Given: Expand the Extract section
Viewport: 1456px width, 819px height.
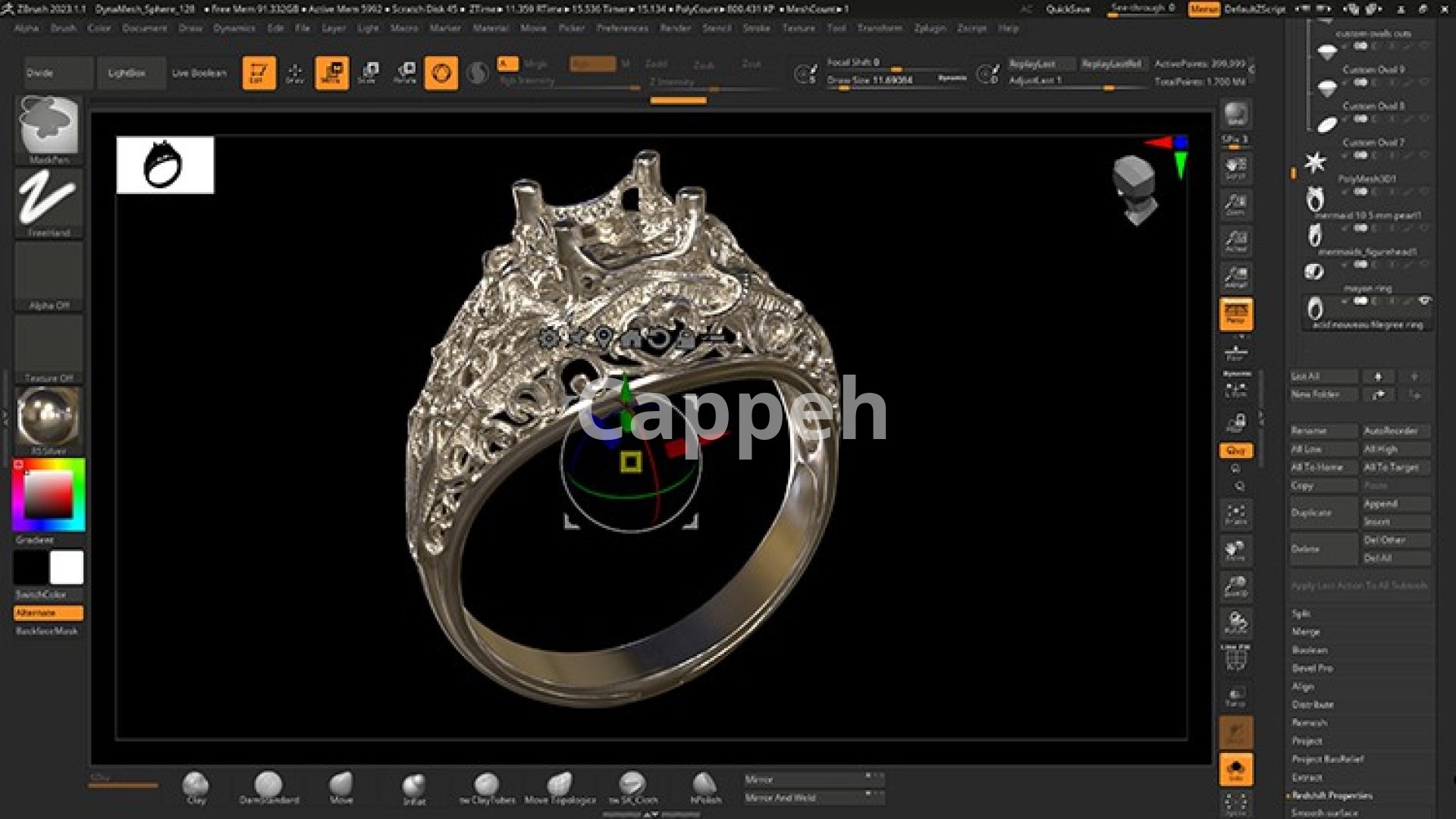Looking at the screenshot, I should 1307,777.
